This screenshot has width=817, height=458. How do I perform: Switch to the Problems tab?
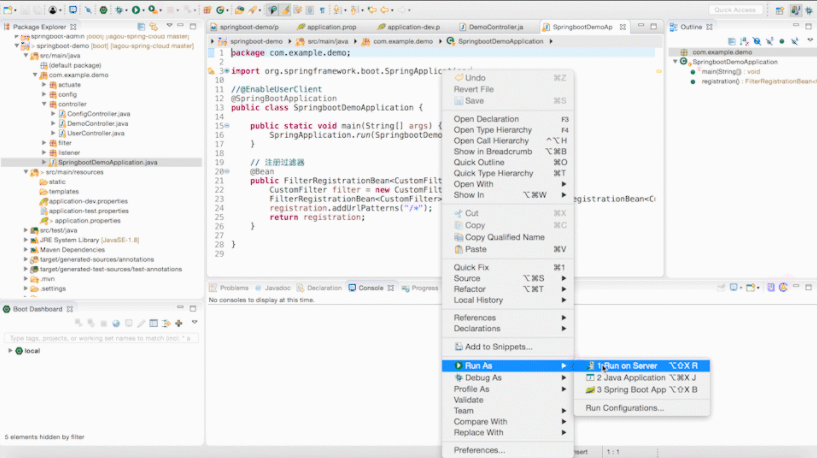(229, 288)
